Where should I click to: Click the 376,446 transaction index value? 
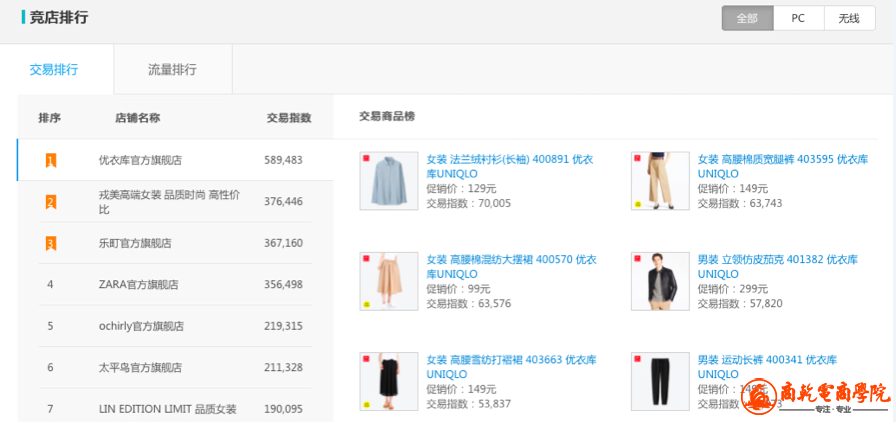click(x=283, y=201)
